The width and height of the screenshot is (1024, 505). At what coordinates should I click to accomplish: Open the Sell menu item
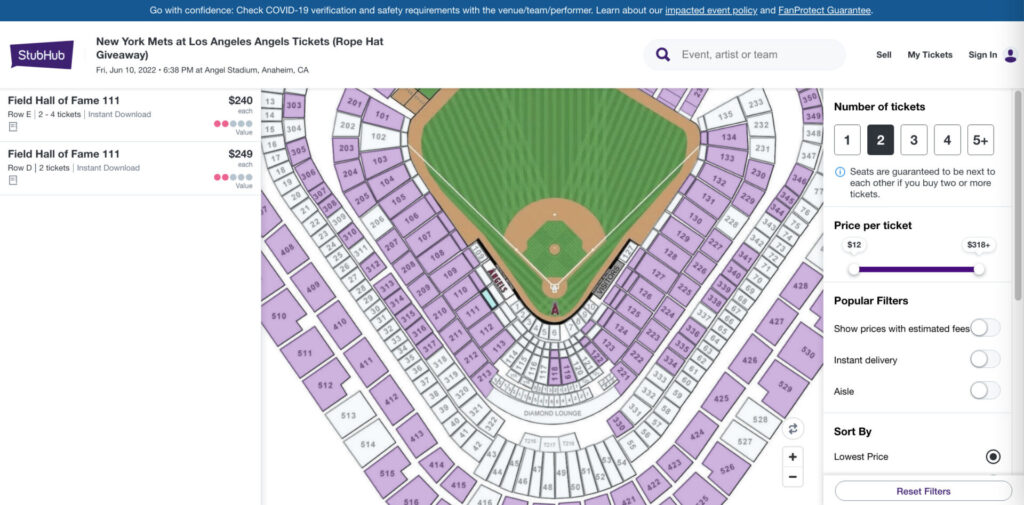883,55
